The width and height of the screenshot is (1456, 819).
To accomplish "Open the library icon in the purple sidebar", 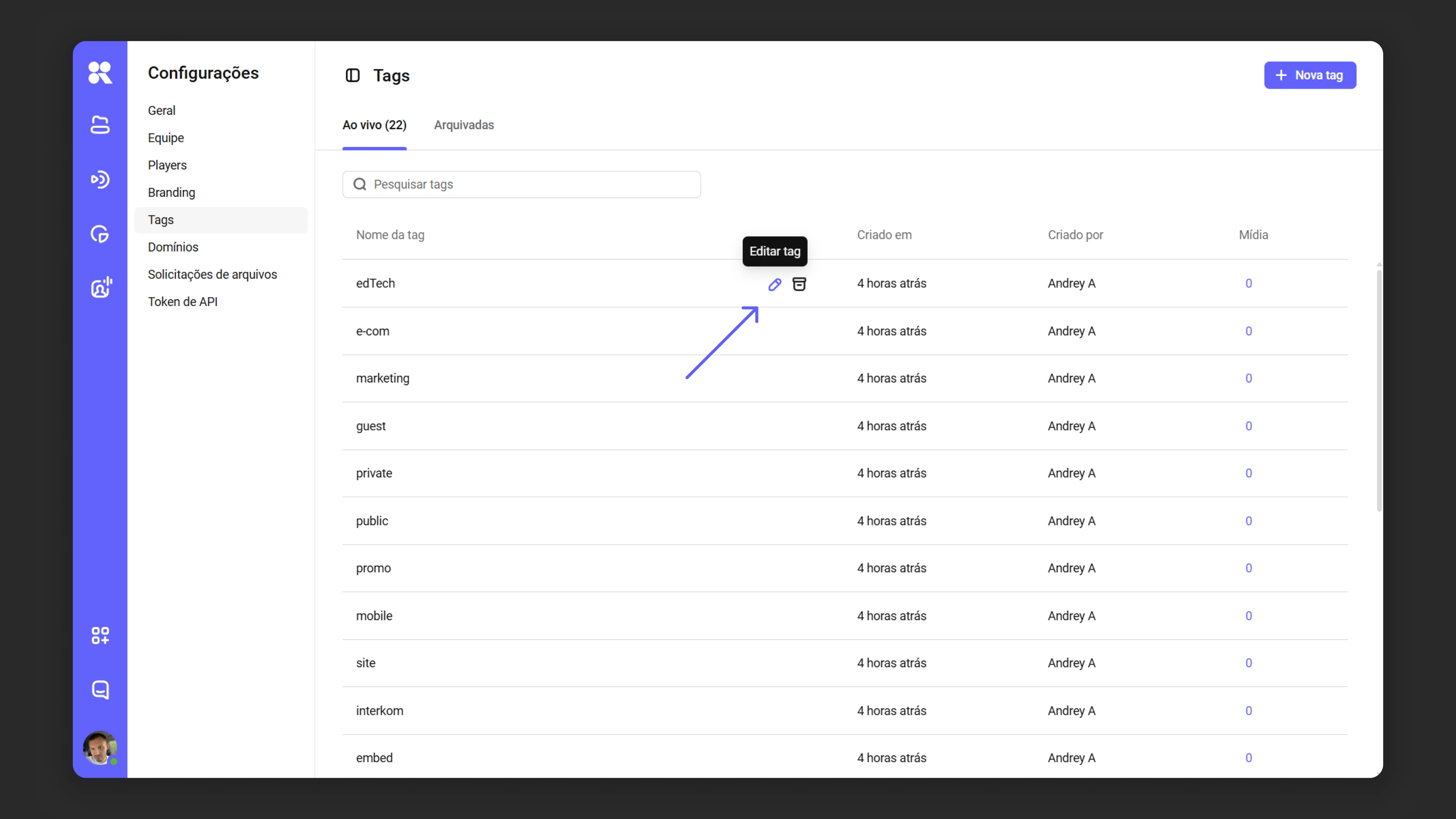I will (x=100, y=125).
